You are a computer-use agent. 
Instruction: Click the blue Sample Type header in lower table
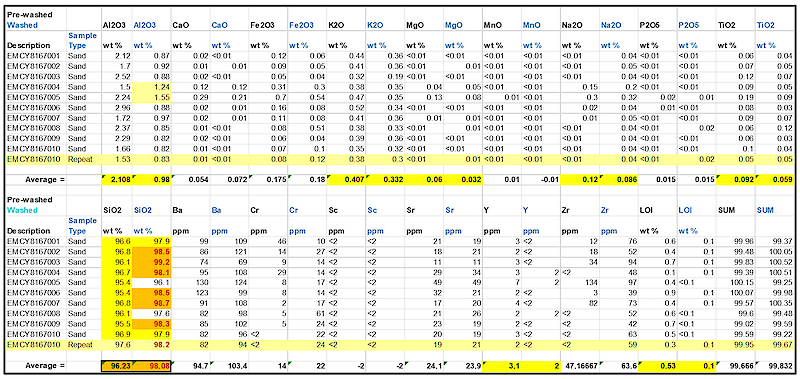(82, 225)
